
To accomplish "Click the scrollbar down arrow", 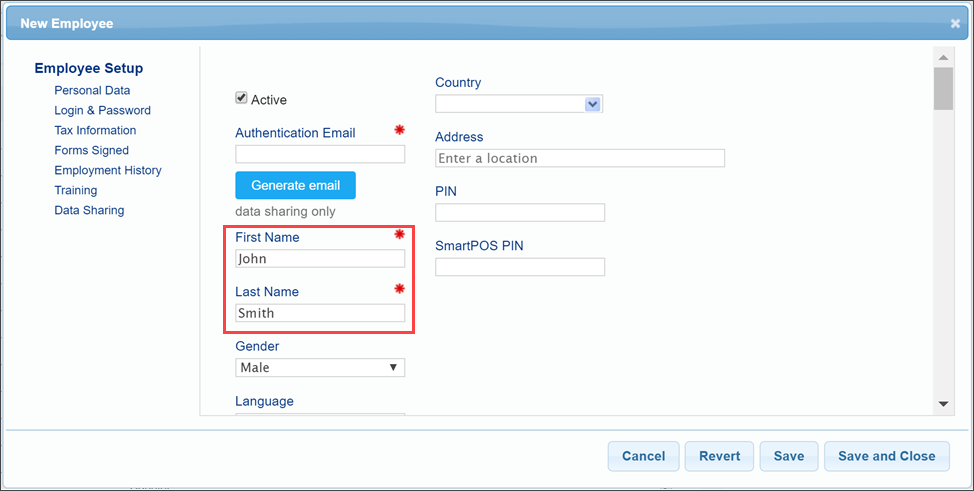I will click(x=943, y=403).
